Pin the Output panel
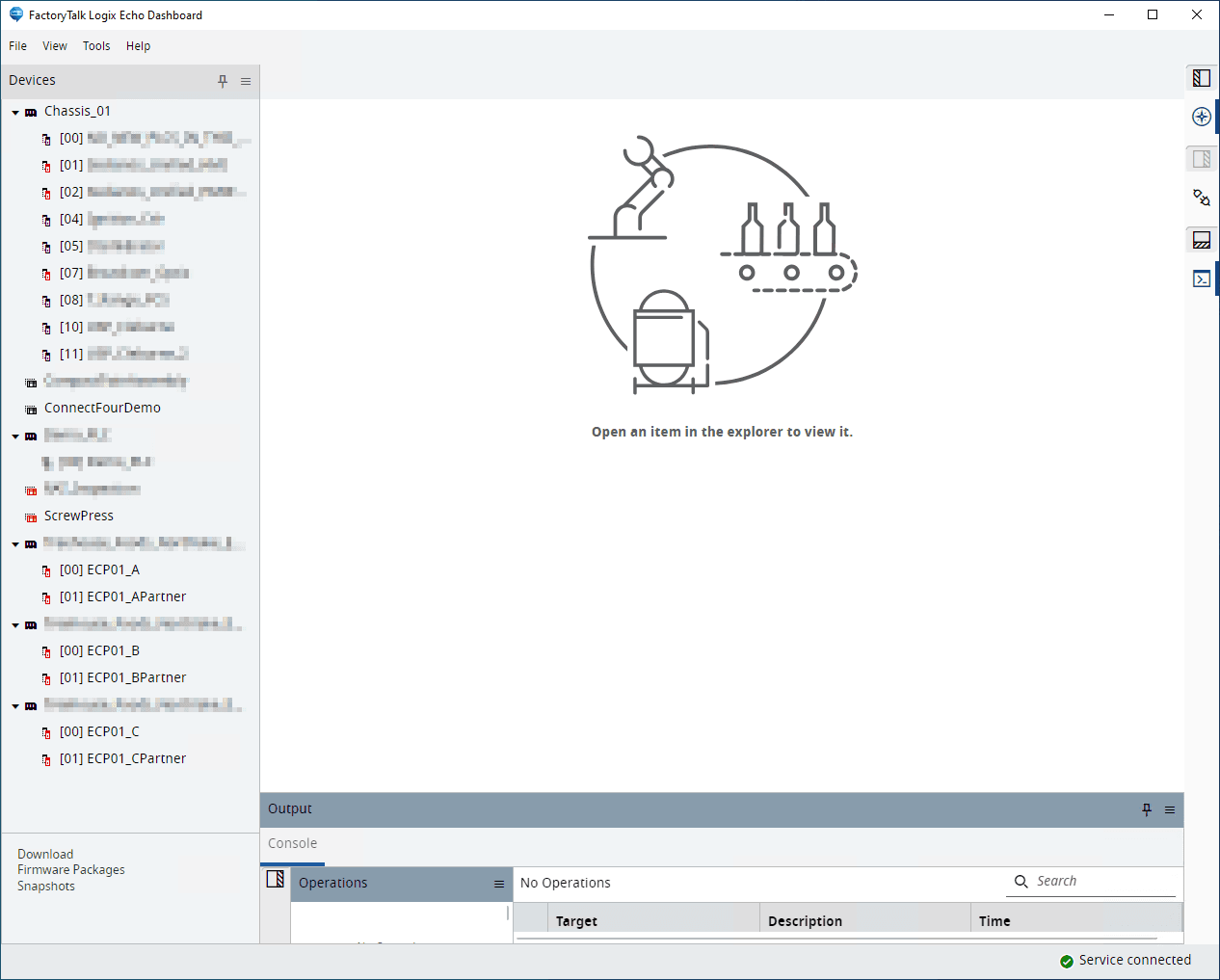Viewport: 1220px width, 980px height. tap(1147, 809)
